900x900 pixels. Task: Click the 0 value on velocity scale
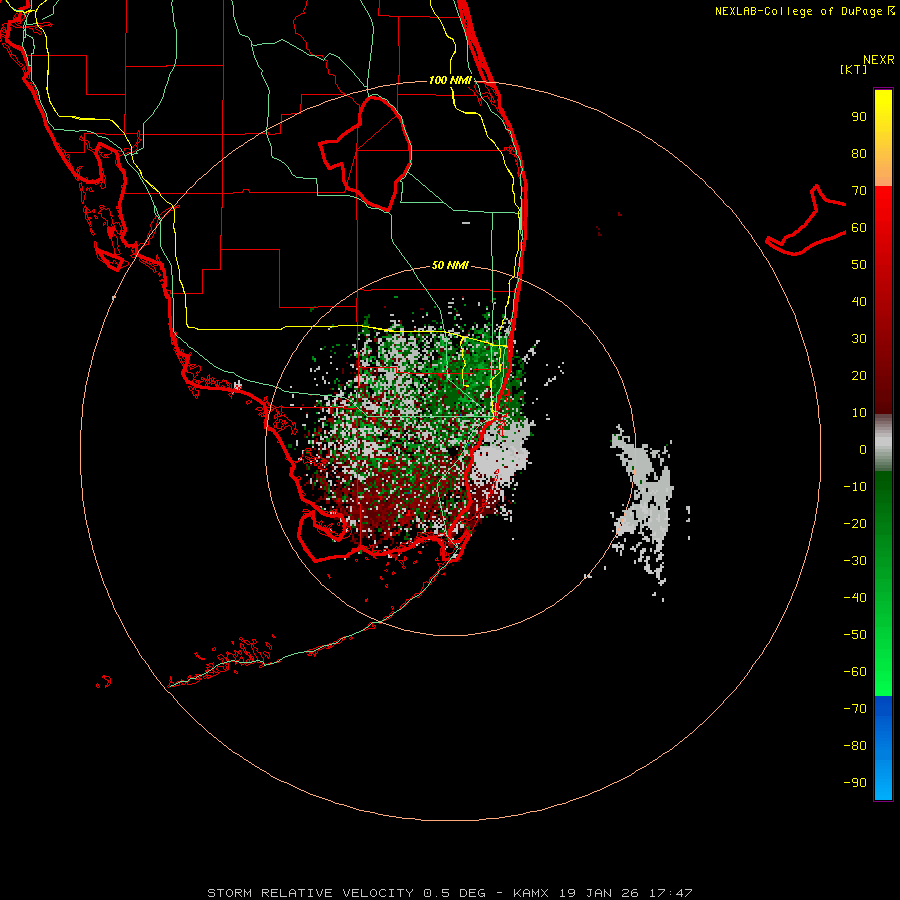(x=863, y=449)
